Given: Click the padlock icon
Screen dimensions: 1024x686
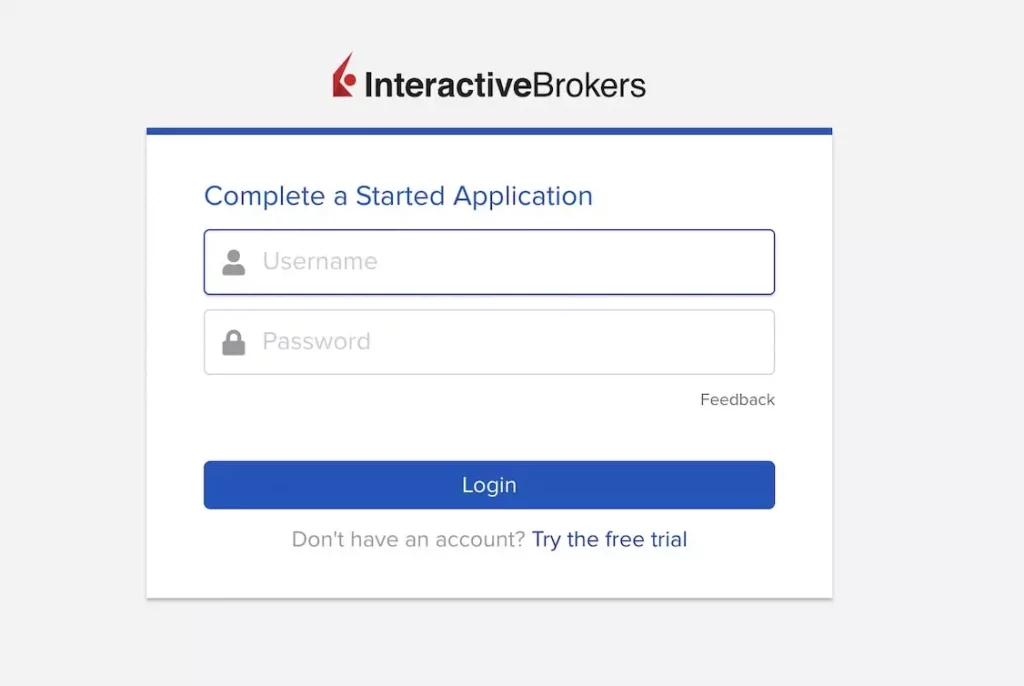Looking at the screenshot, I should coord(234,342).
